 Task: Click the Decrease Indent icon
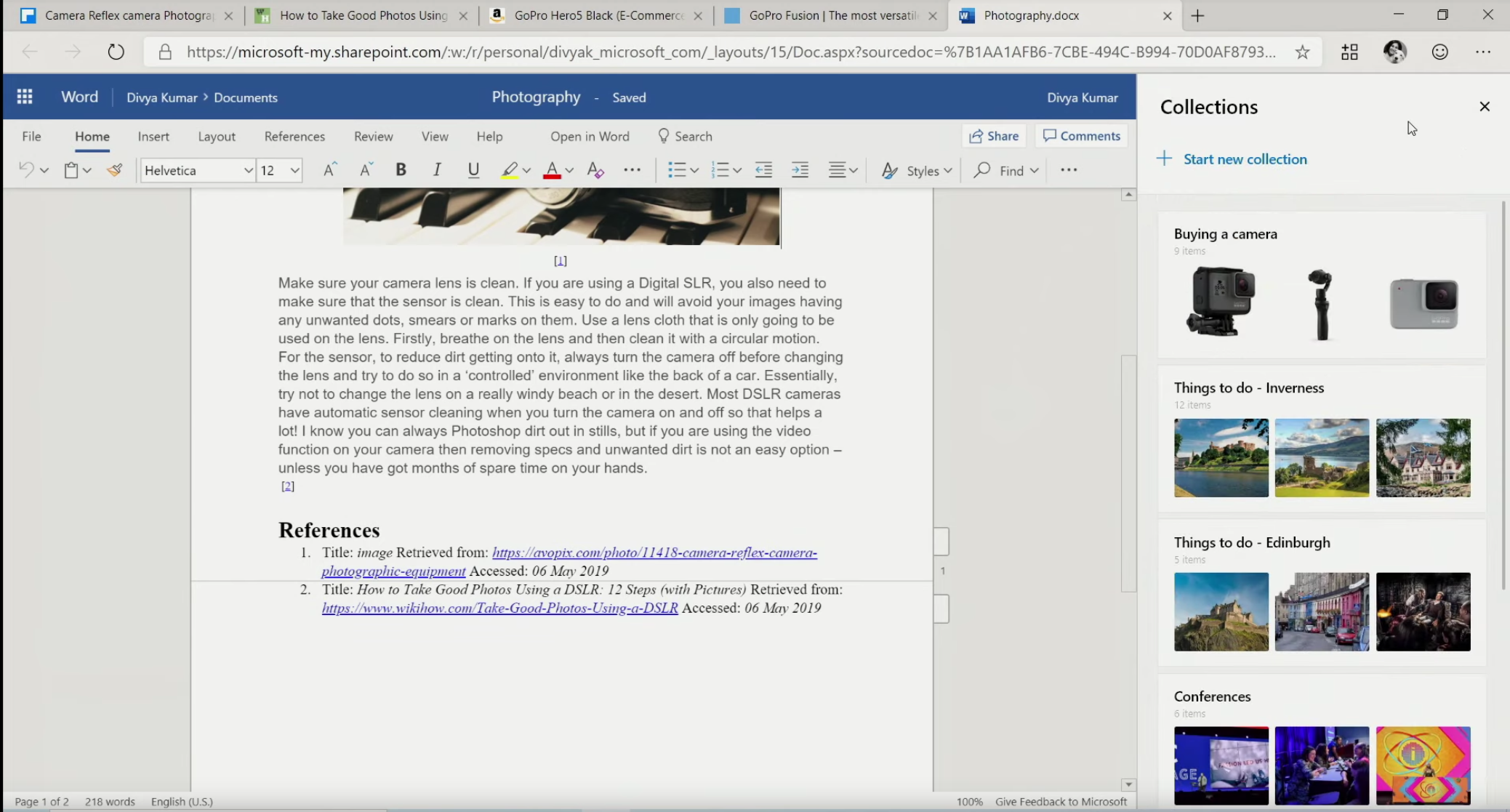pos(763,170)
